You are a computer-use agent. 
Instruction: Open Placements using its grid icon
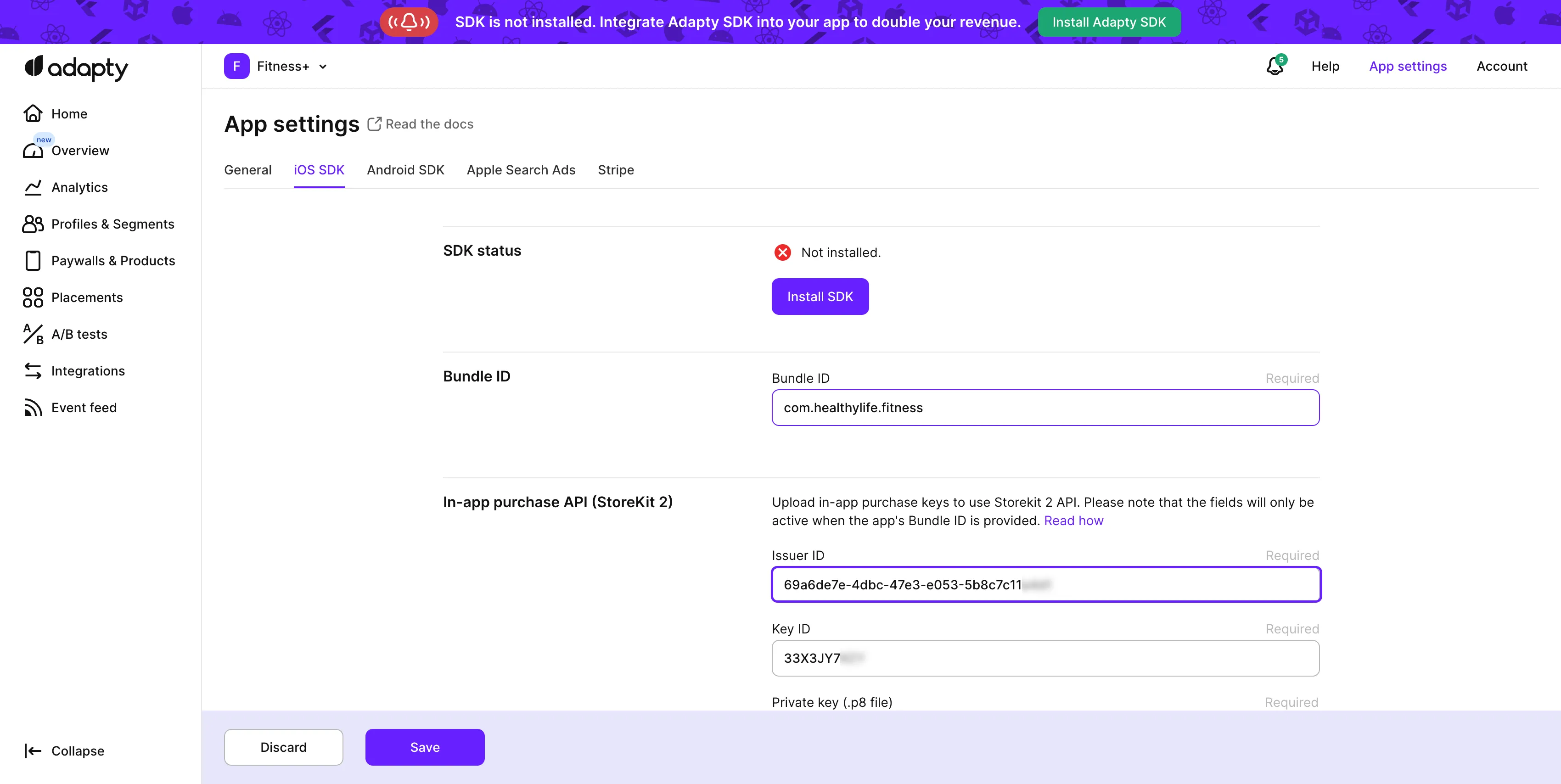(33, 297)
